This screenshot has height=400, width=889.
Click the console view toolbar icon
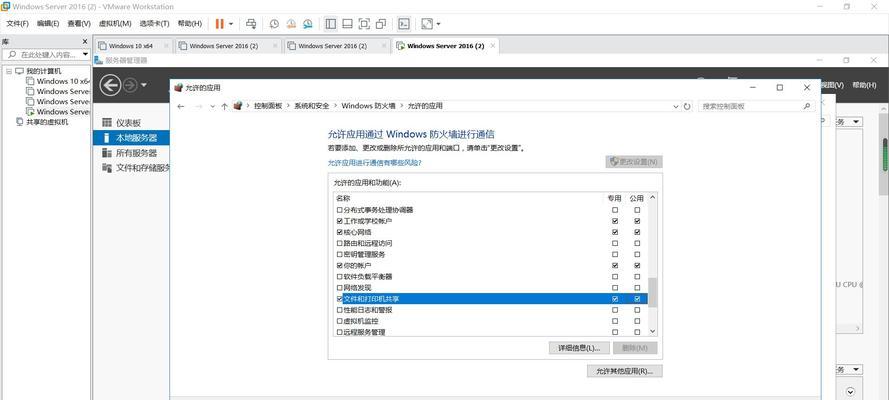[404, 24]
